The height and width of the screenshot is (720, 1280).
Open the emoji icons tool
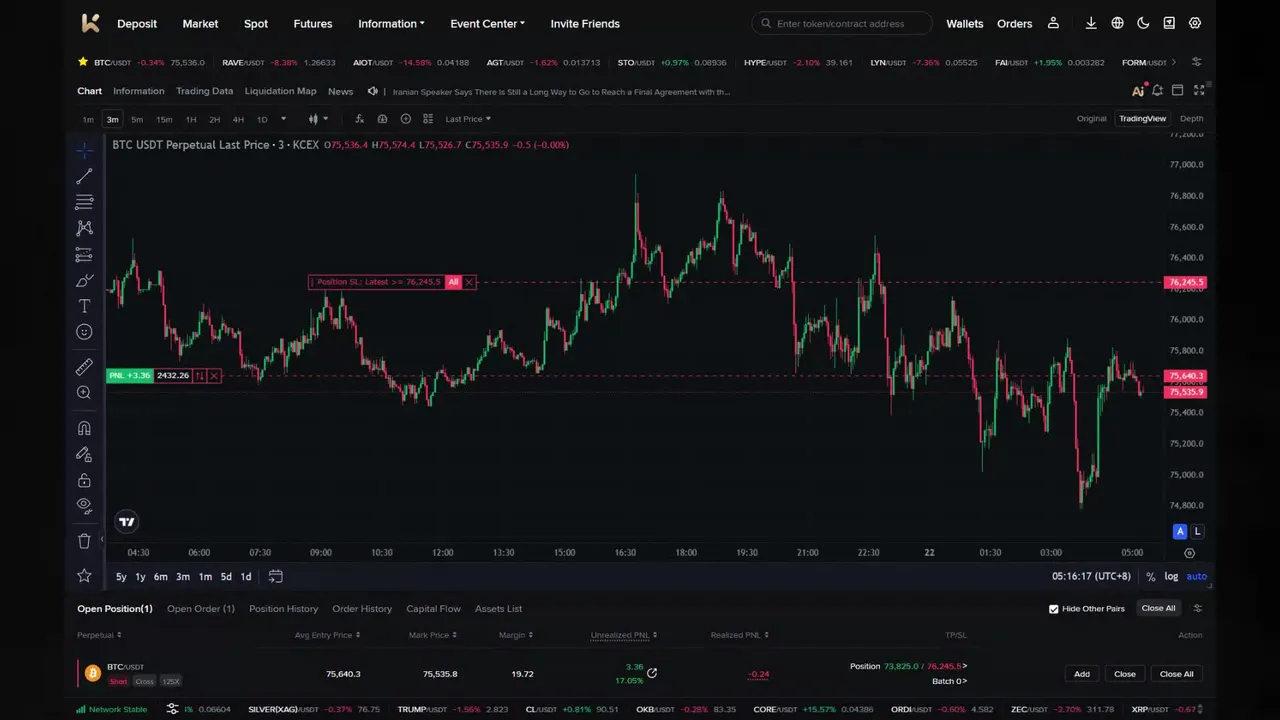[x=85, y=332]
